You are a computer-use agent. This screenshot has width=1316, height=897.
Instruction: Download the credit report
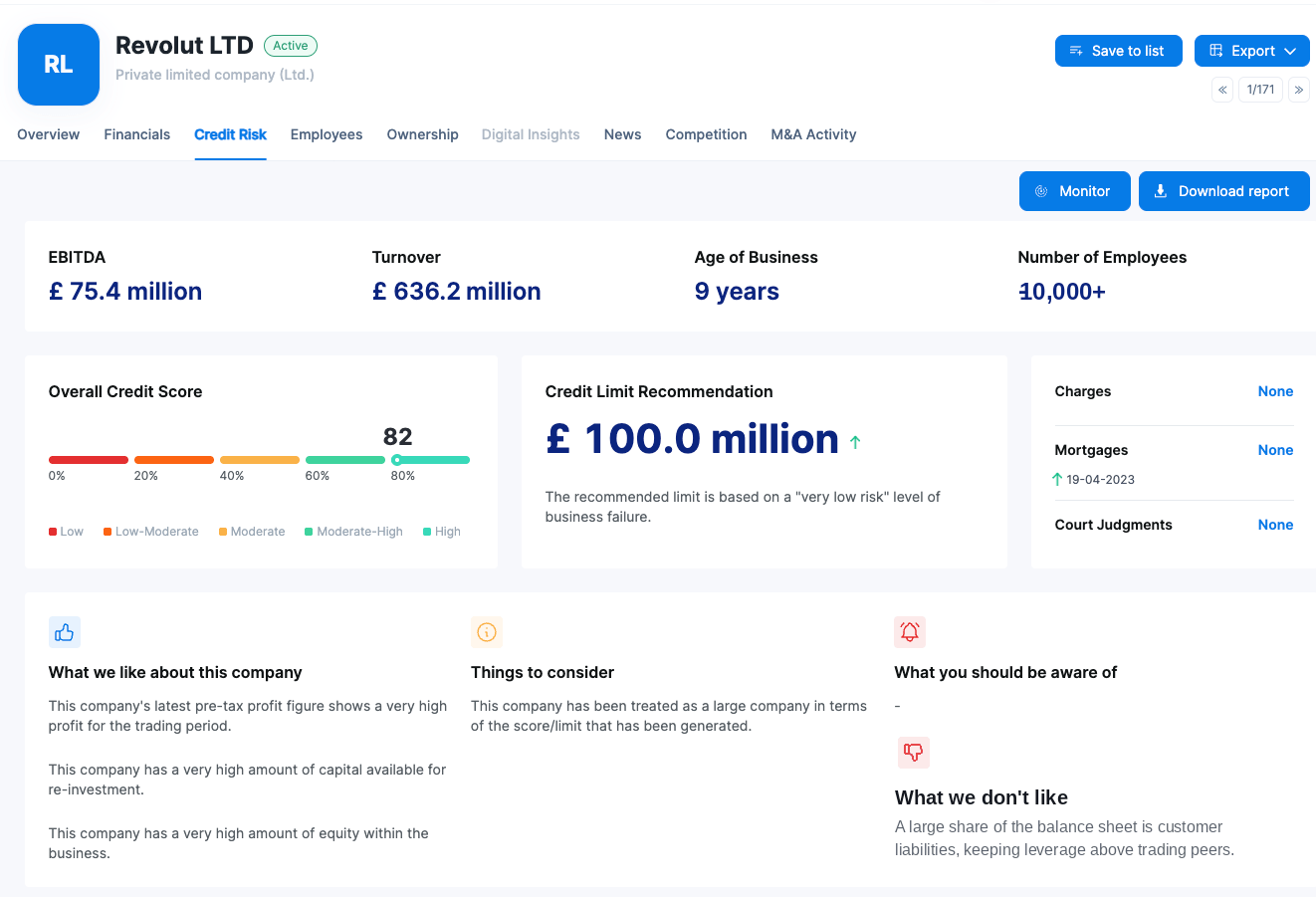(1224, 191)
